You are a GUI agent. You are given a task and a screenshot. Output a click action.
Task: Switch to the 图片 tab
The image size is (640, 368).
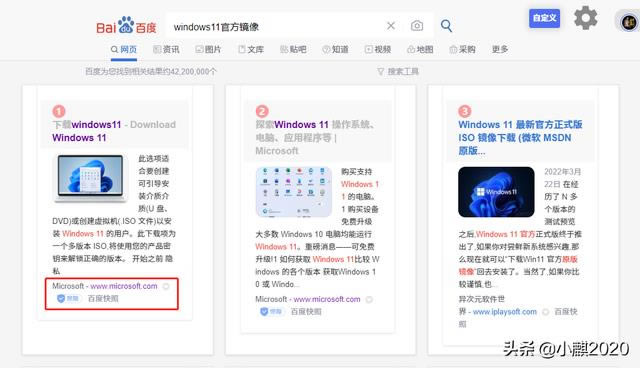(x=208, y=49)
